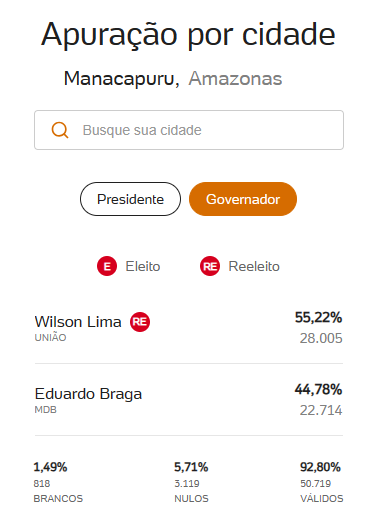The image size is (371, 514).
Task: Click the red RE Reeleito legend badge
Action: pos(210,266)
